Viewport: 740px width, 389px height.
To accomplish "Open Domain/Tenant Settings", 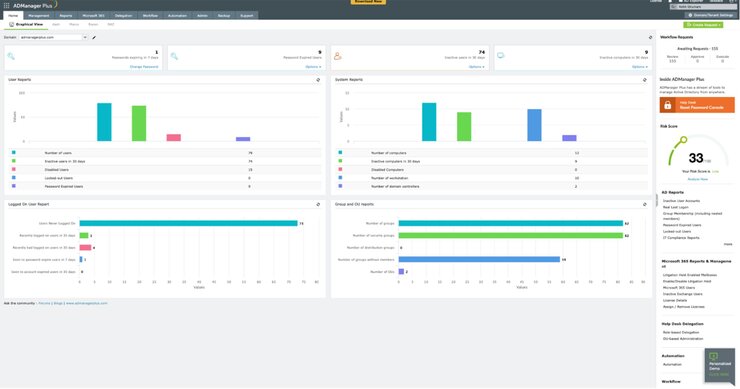I will pyautogui.click(x=711, y=15).
